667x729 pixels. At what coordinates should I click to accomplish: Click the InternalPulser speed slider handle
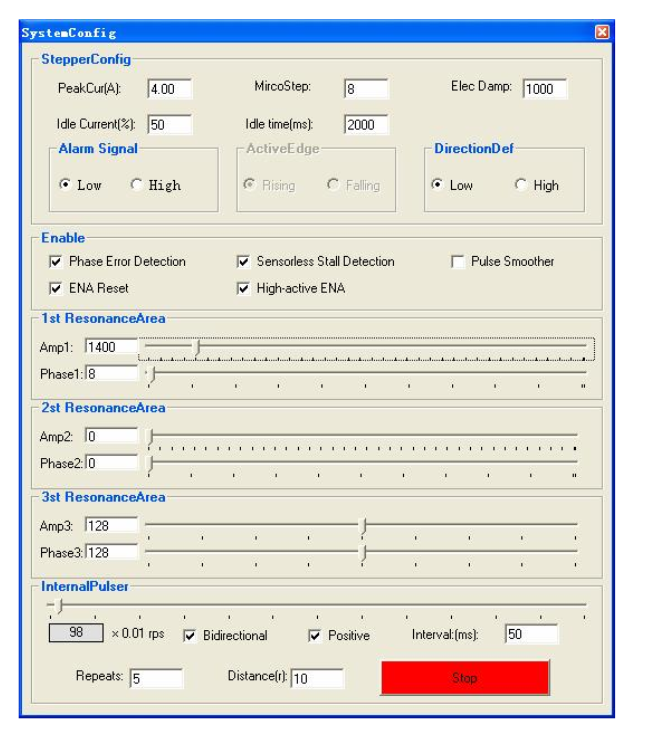(60, 605)
